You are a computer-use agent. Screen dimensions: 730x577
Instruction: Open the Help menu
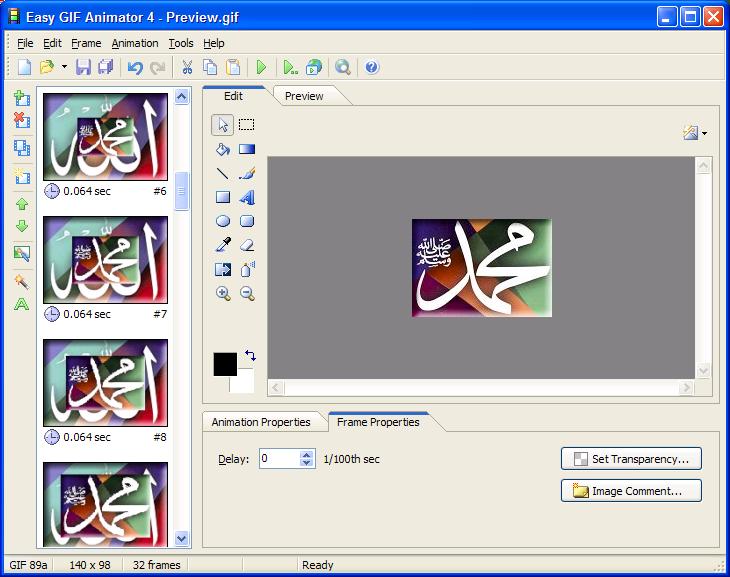[x=214, y=43]
